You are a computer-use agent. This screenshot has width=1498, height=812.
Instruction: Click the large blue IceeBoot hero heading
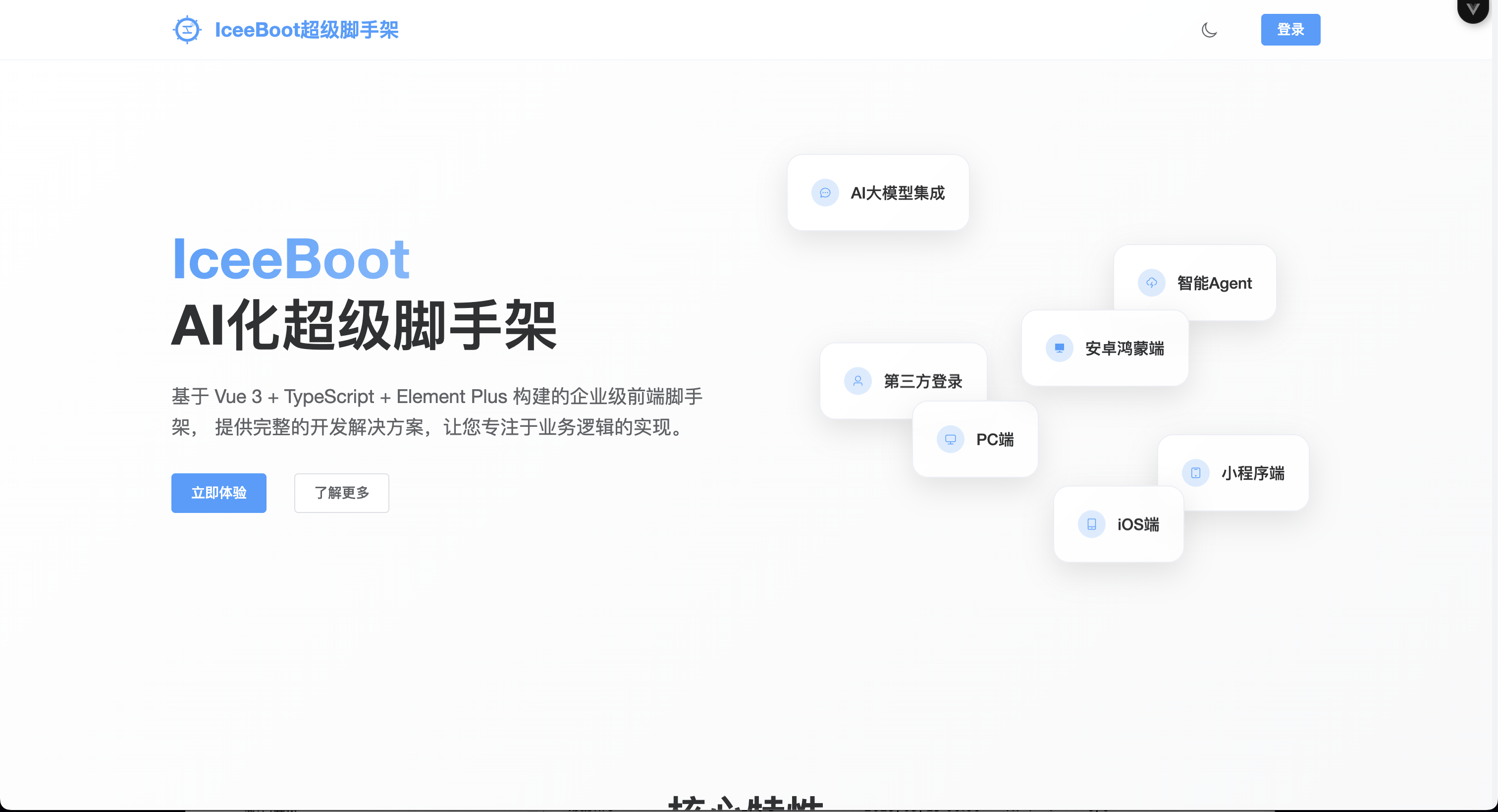[x=291, y=258]
